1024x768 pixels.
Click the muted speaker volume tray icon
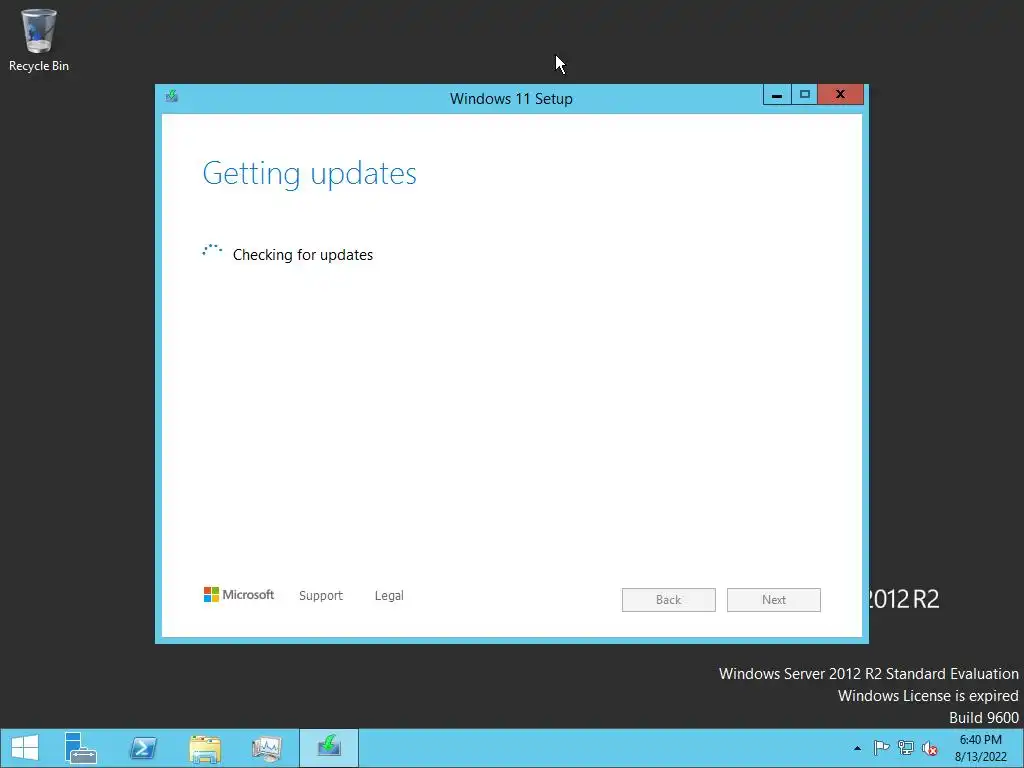click(930, 748)
